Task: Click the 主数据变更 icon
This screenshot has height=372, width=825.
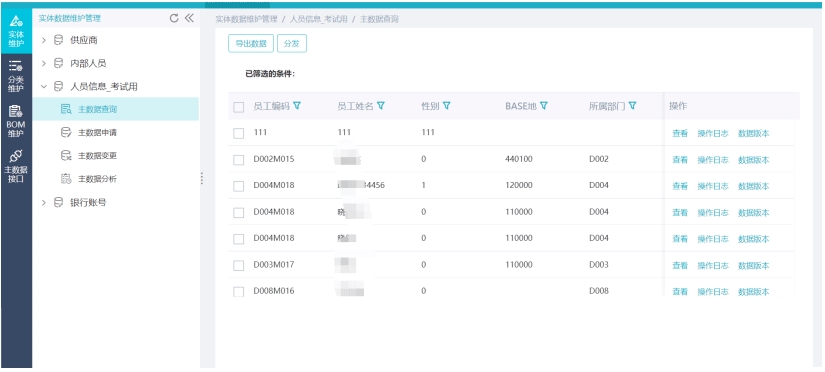Action: (66, 156)
